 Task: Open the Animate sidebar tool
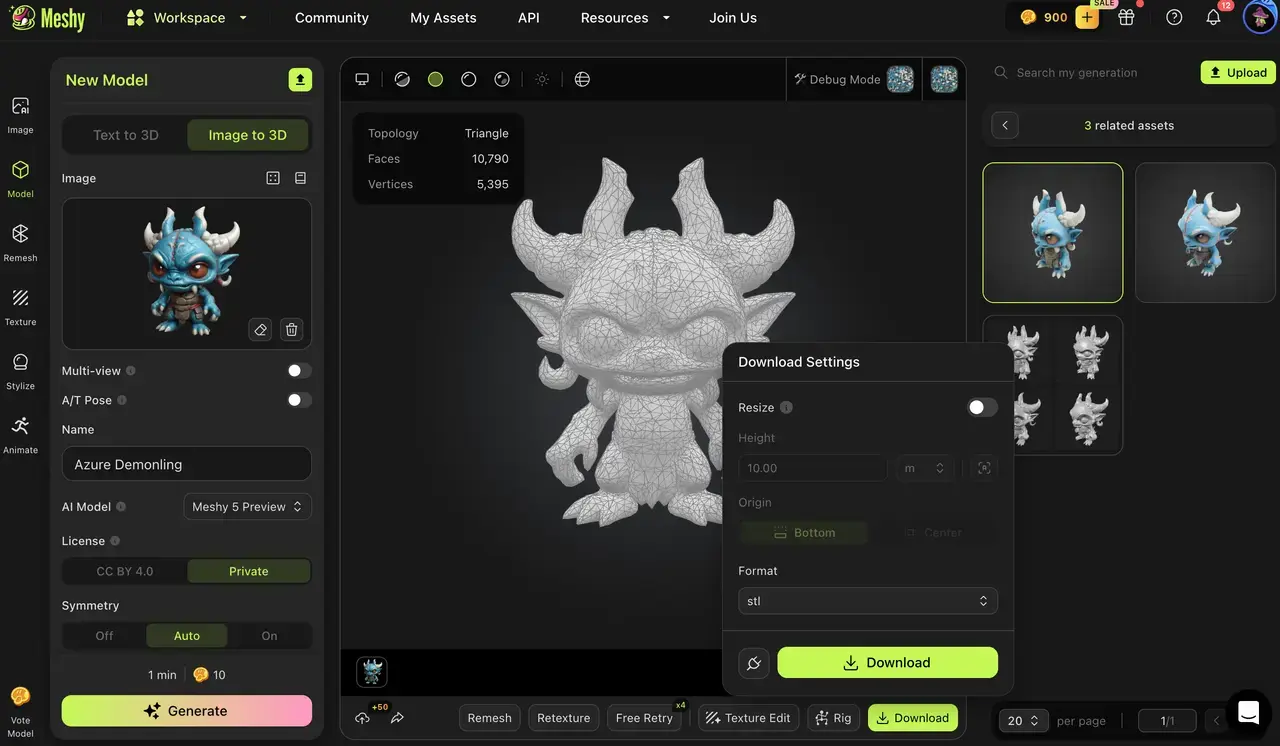click(x=20, y=434)
